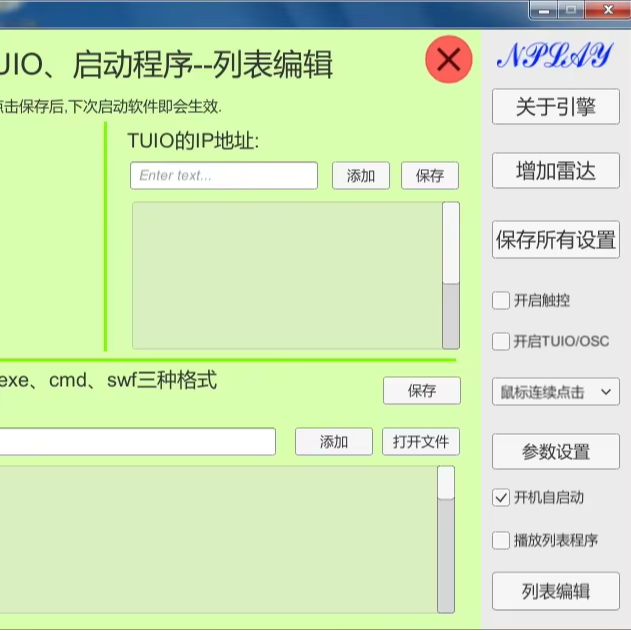Click the NPLAY logo
This screenshot has width=631, height=631.
click(555, 56)
